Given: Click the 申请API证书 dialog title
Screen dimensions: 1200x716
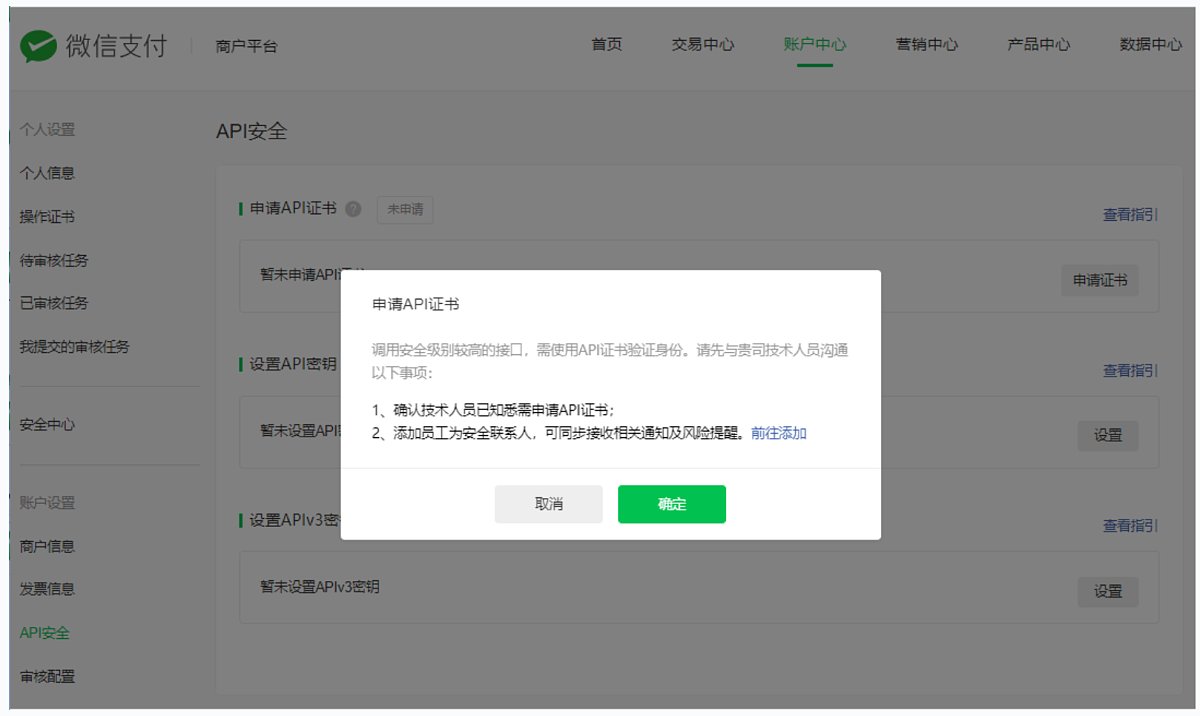Looking at the screenshot, I should coord(416,304).
